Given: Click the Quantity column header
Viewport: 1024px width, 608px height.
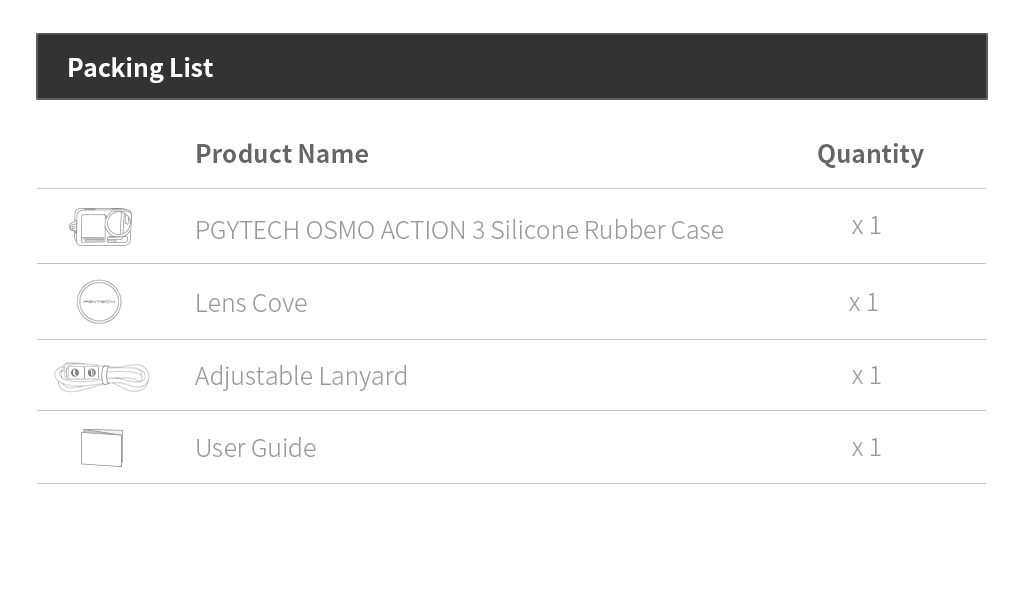Looking at the screenshot, I should coord(870,154).
